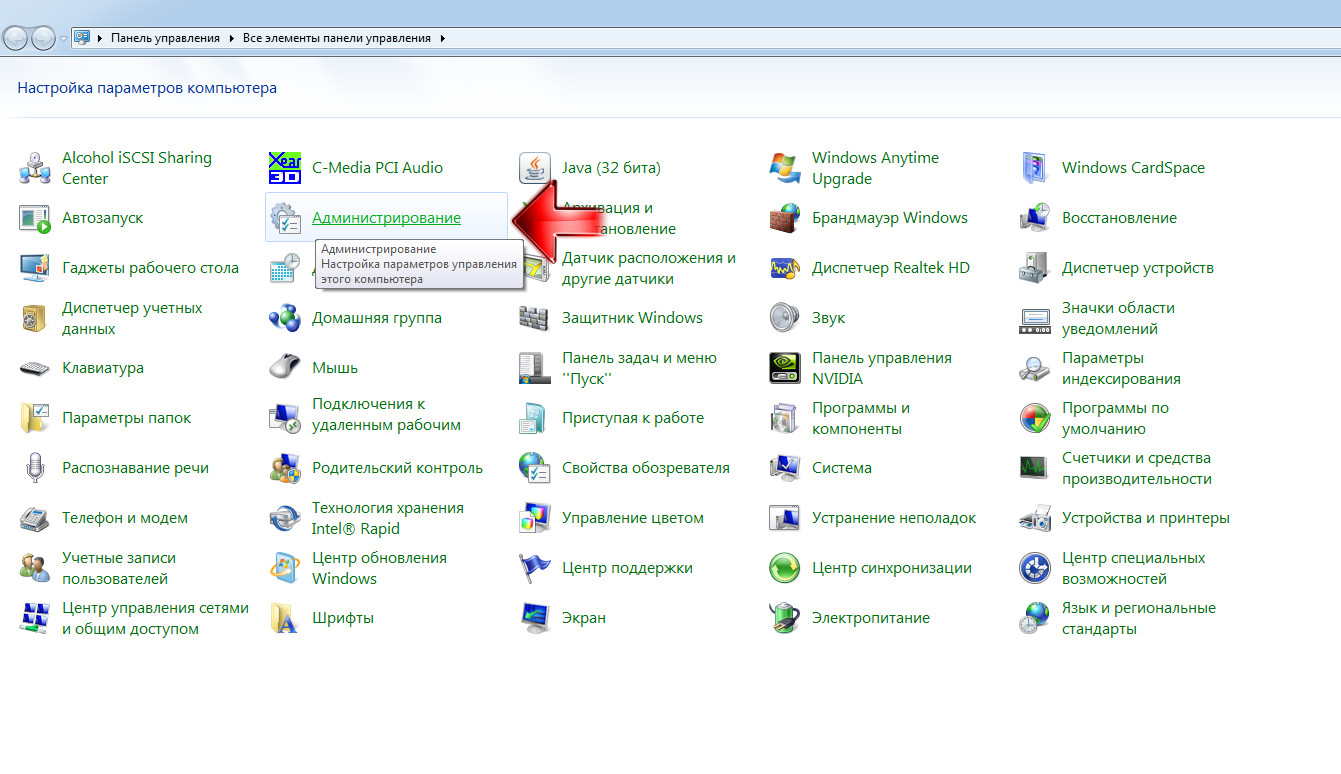The height and width of the screenshot is (774, 1341).
Task: Click the Родительский контроль icon
Action: click(x=285, y=468)
